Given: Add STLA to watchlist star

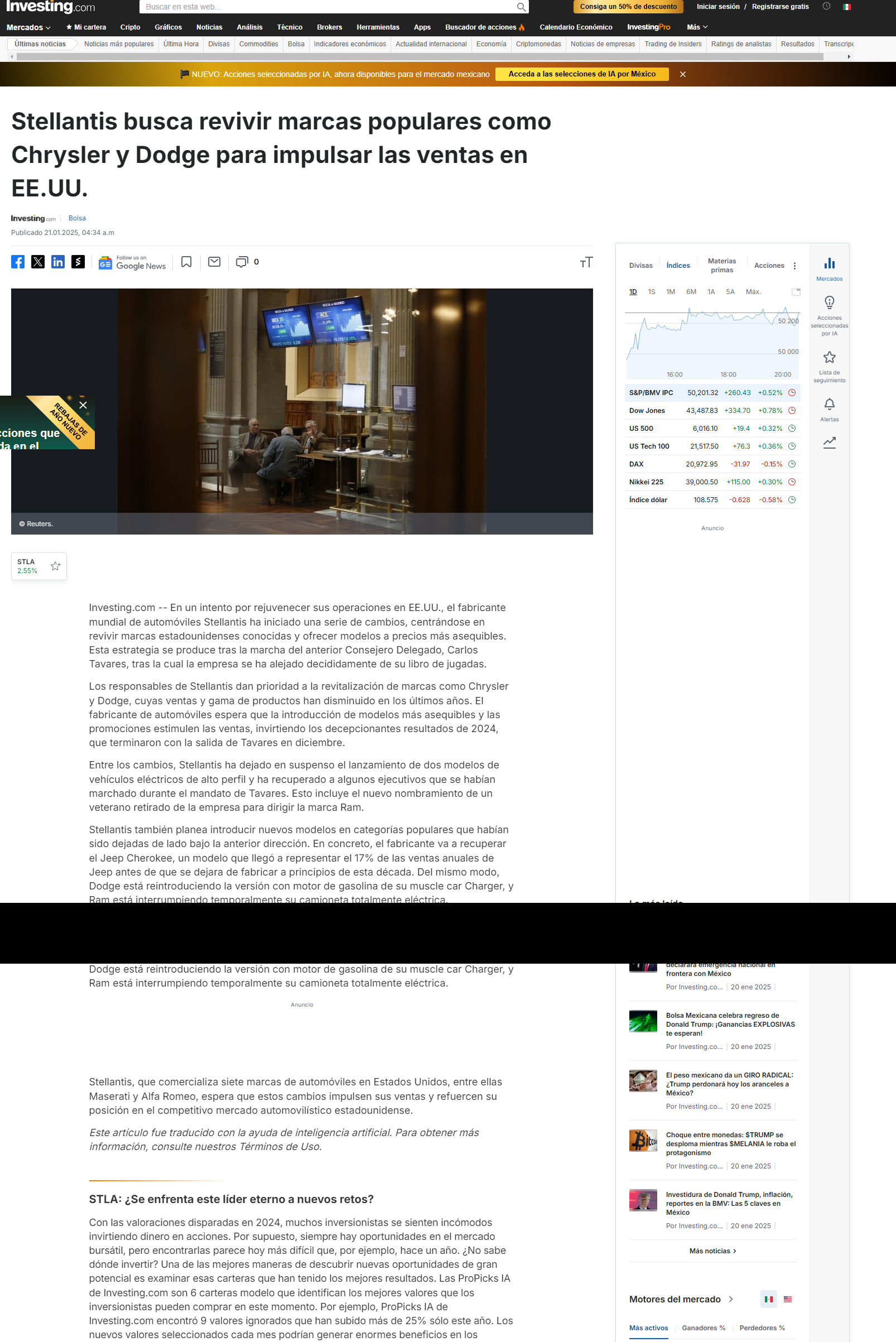Looking at the screenshot, I should click(x=55, y=566).
